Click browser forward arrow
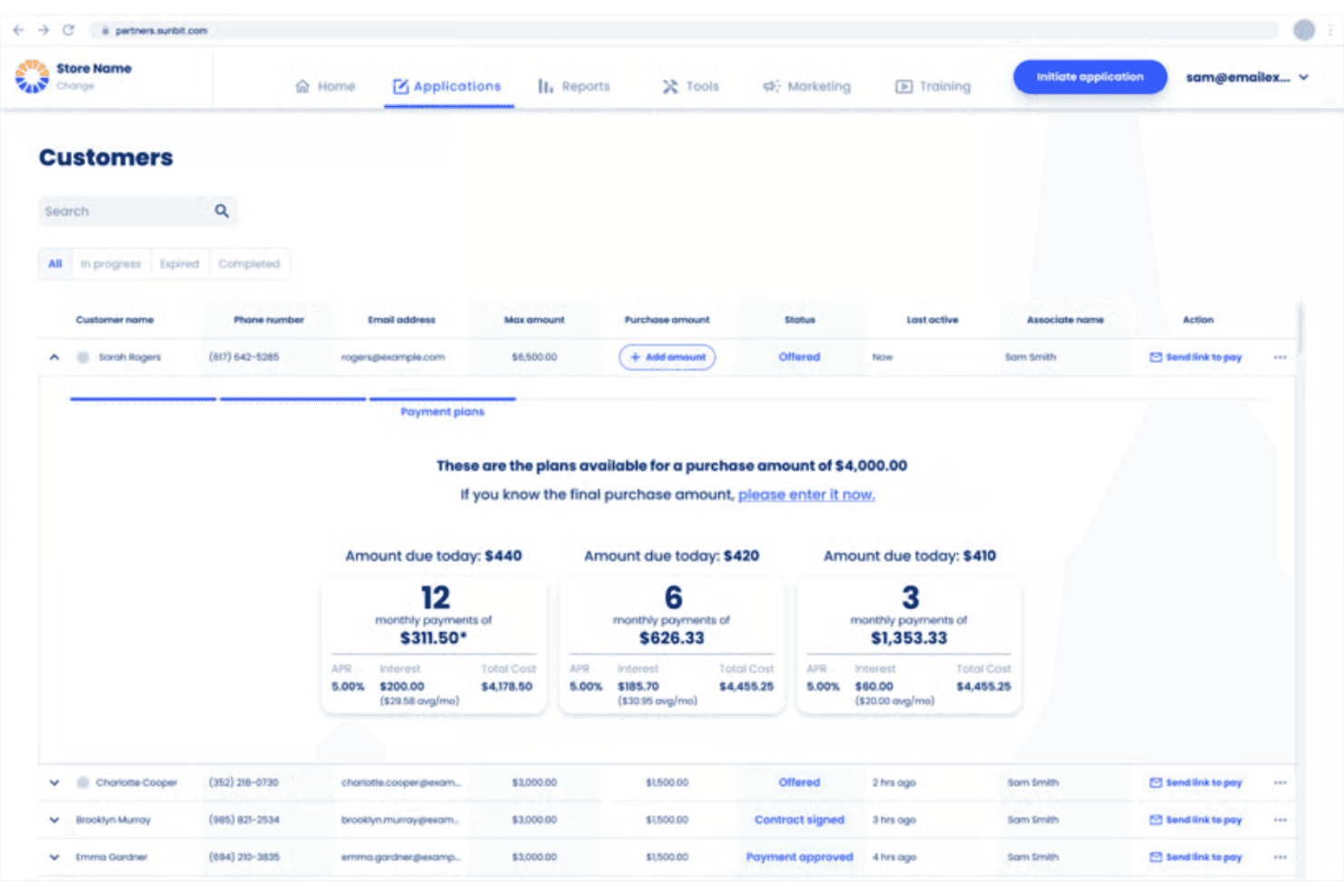1344x896 pixels. tap(43, 30)
